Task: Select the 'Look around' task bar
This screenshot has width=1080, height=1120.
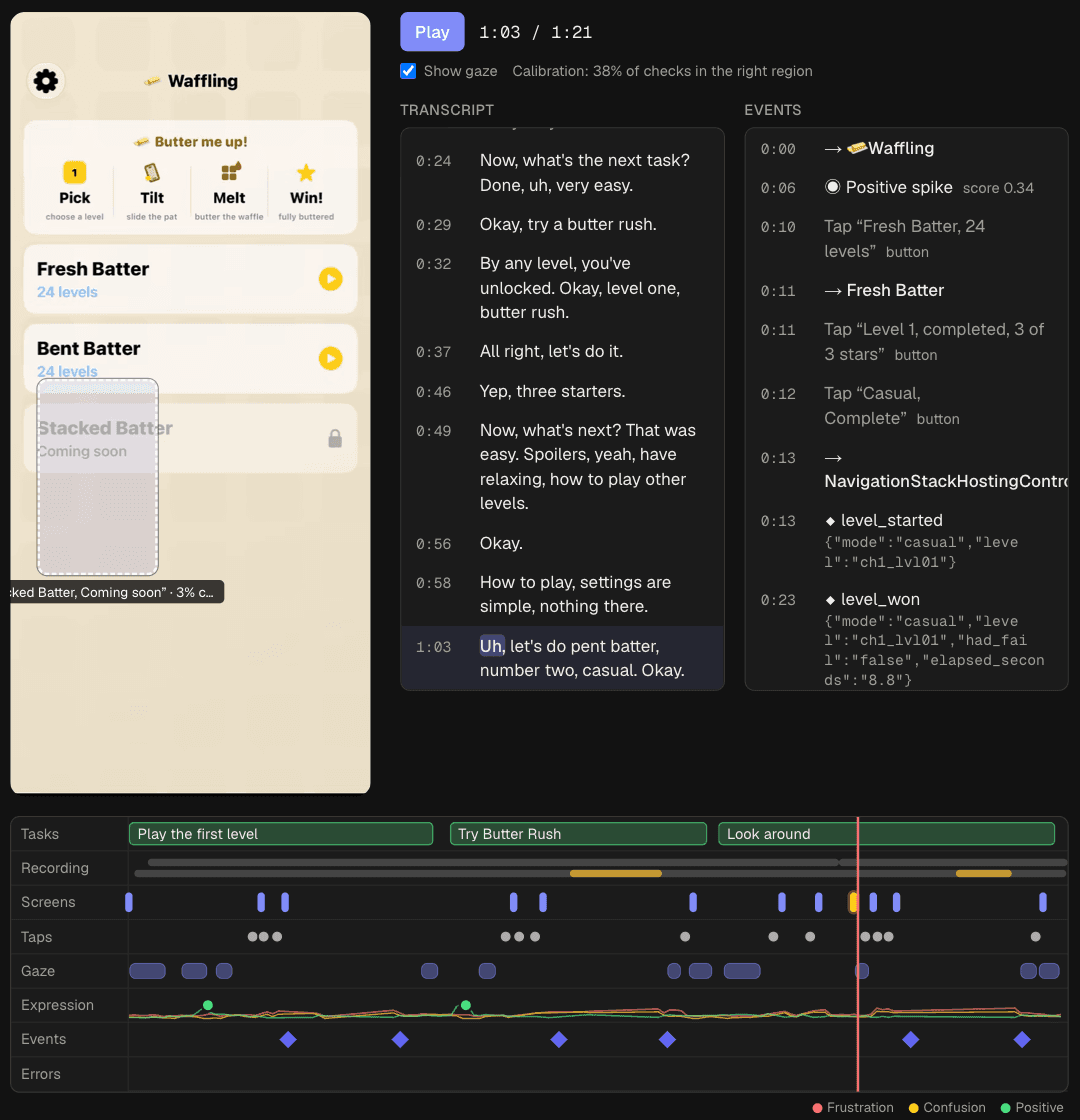Action: click(886, 834)
